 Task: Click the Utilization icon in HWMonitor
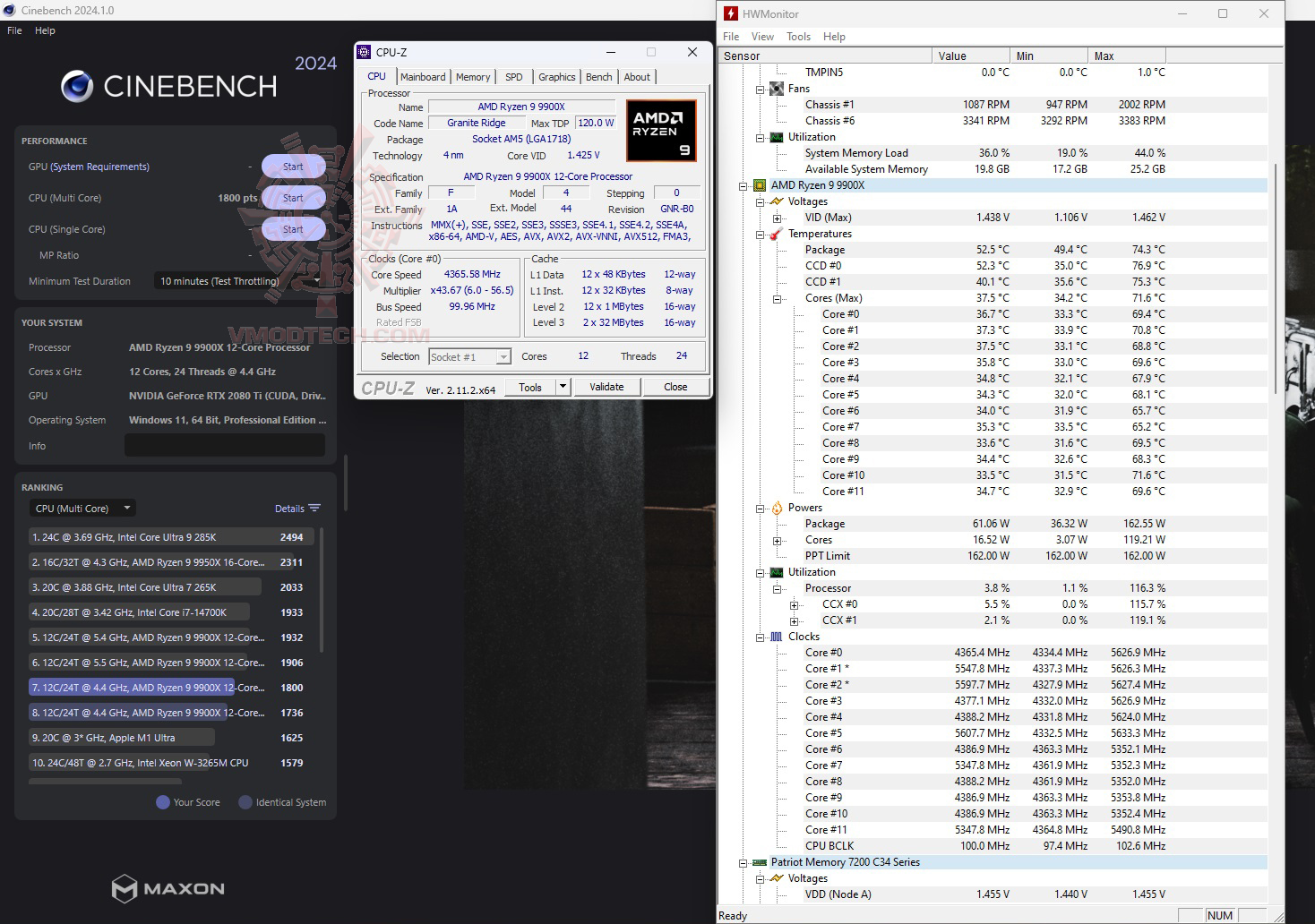[776, 137]
